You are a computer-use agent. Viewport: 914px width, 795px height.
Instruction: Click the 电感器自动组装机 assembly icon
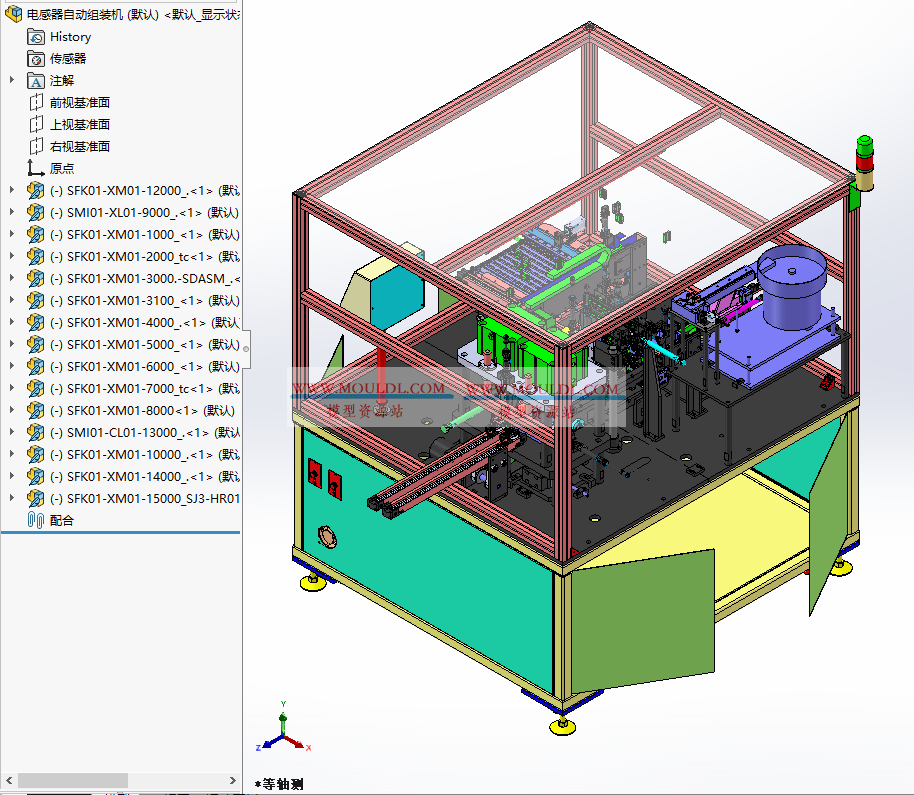12,14
